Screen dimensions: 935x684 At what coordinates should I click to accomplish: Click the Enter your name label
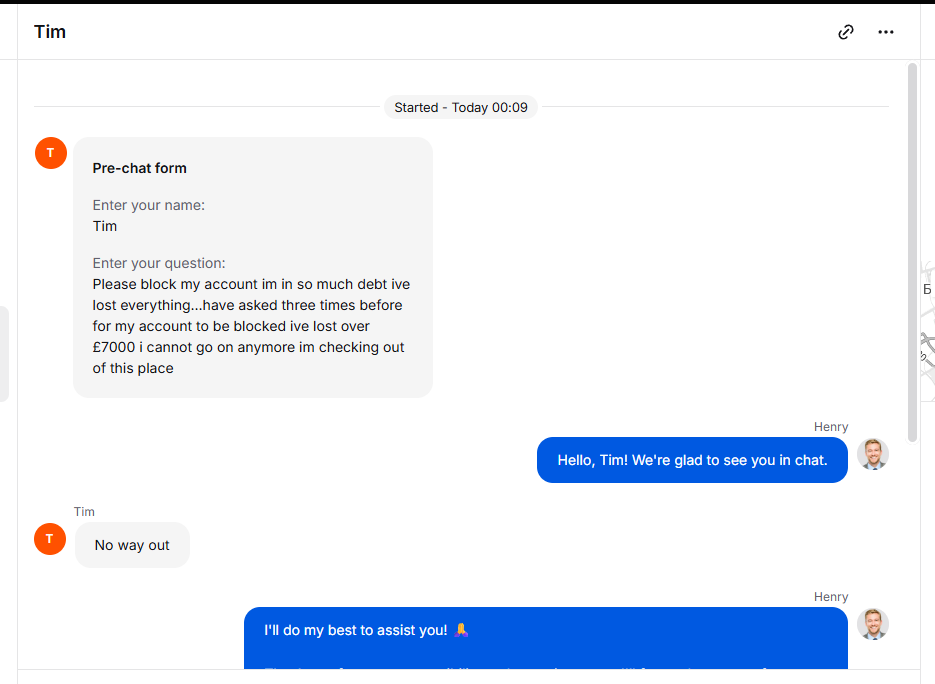(149, 205)
